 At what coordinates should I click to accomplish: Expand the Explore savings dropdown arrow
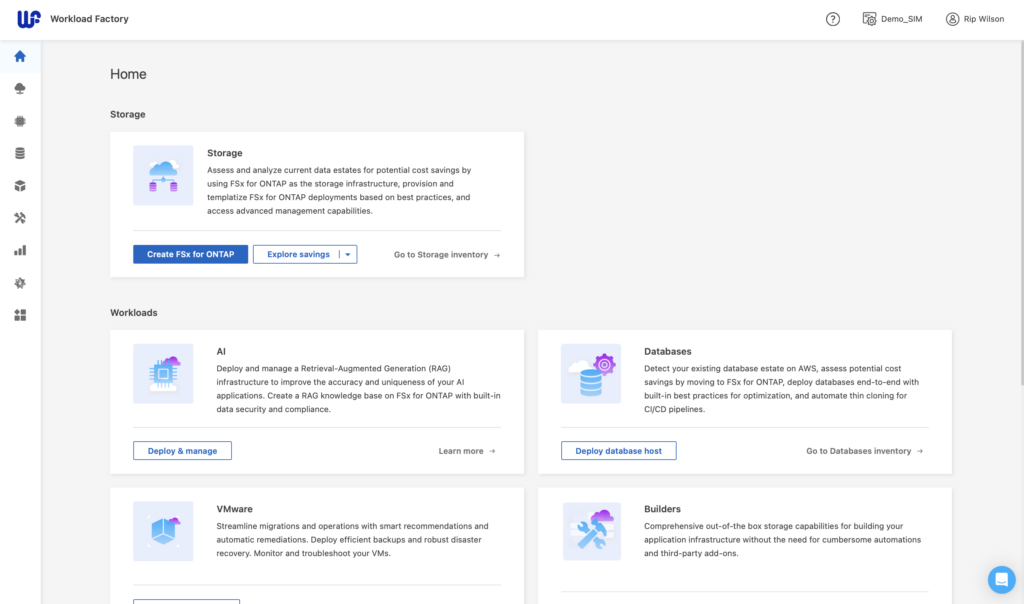coord(348,255)
